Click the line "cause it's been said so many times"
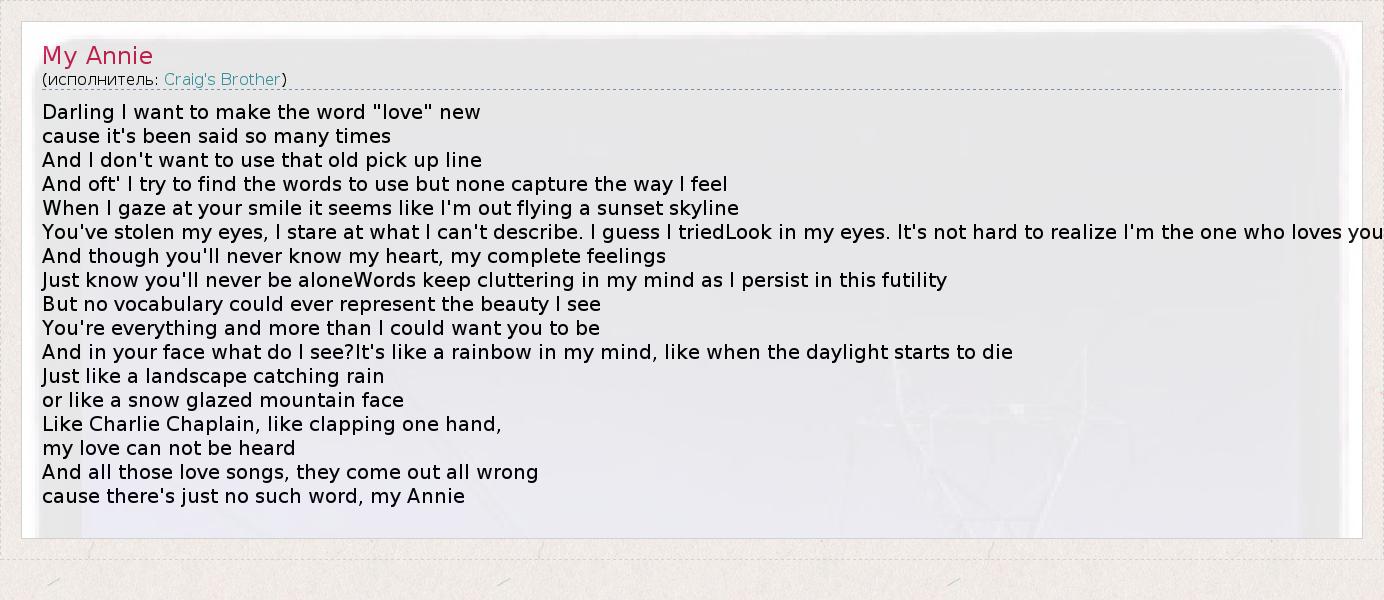 coord(216,136)
